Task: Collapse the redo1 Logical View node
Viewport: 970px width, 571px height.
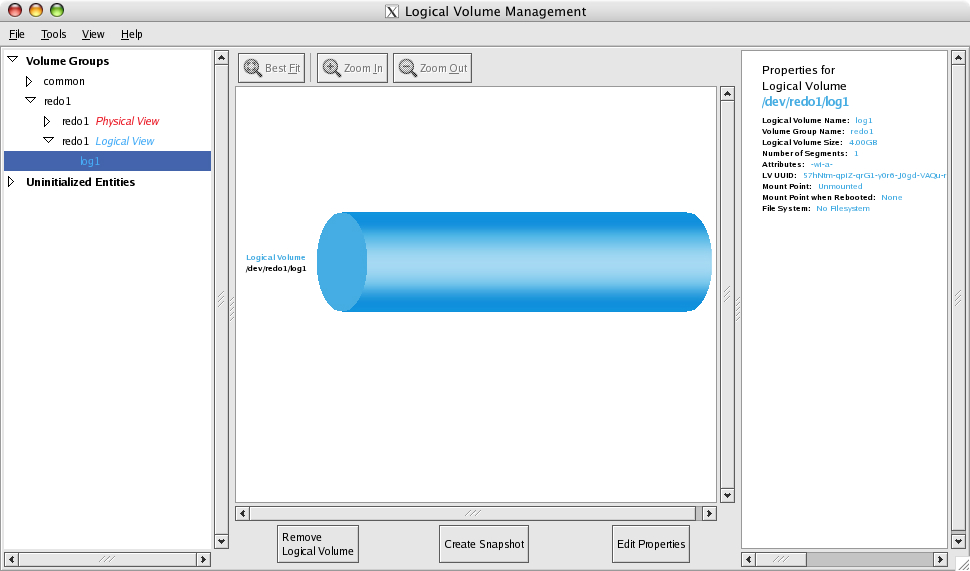Action: (x=47, y=141)
